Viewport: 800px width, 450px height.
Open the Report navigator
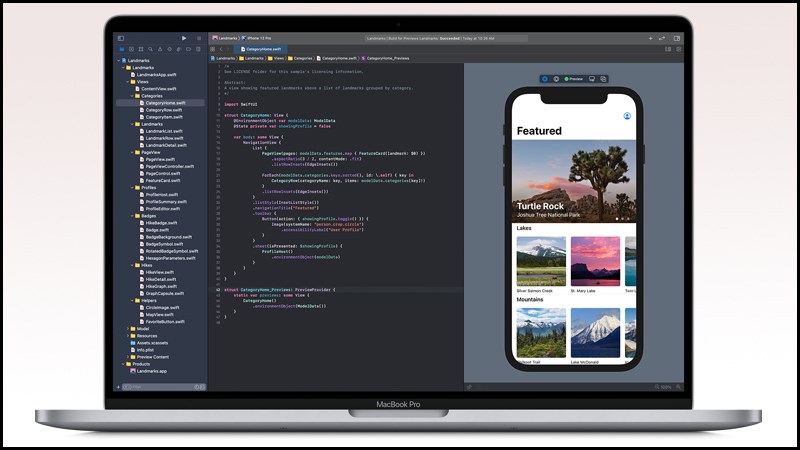pyautogui.click(x=198, y=49)
